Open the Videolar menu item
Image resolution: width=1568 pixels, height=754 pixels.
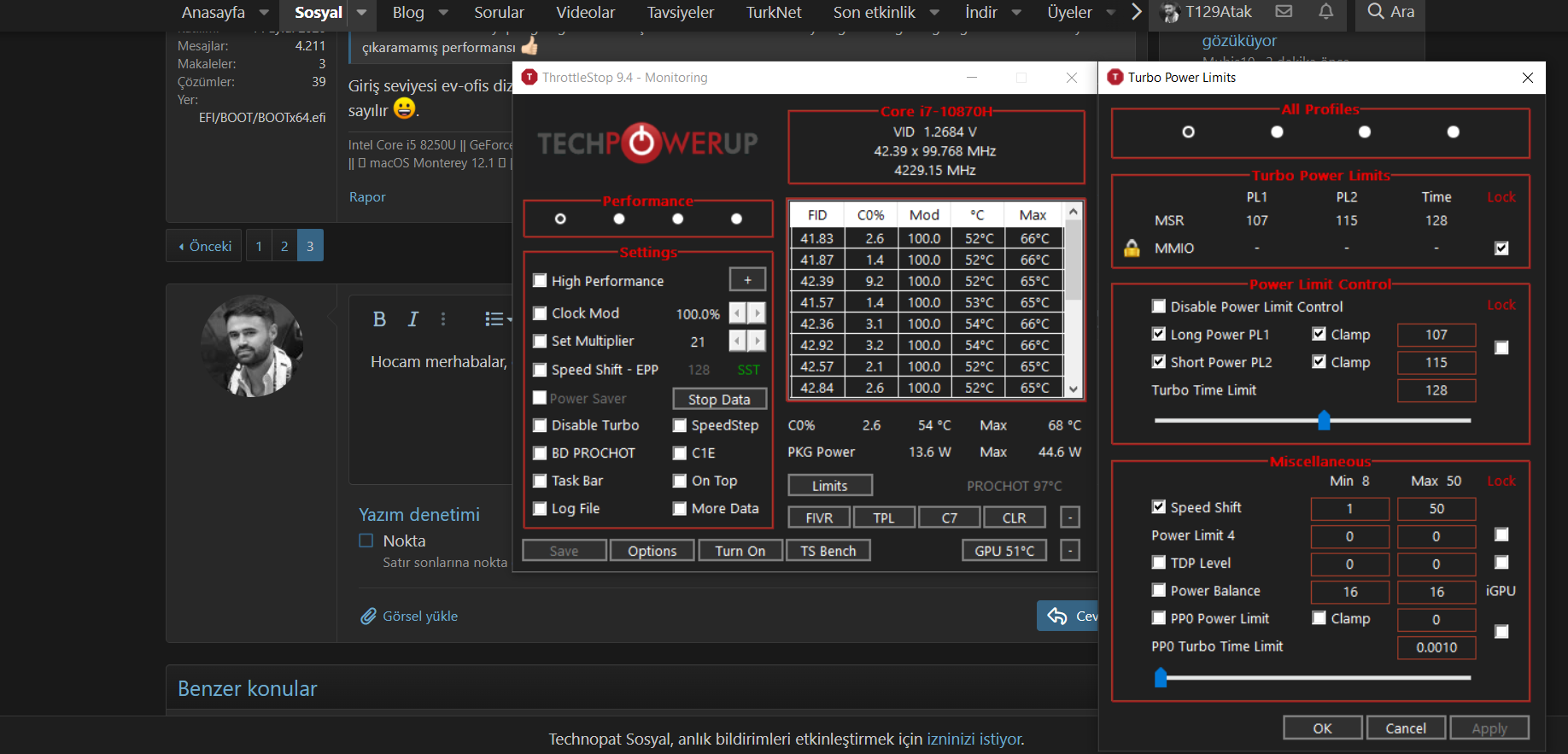click(585, 13)
